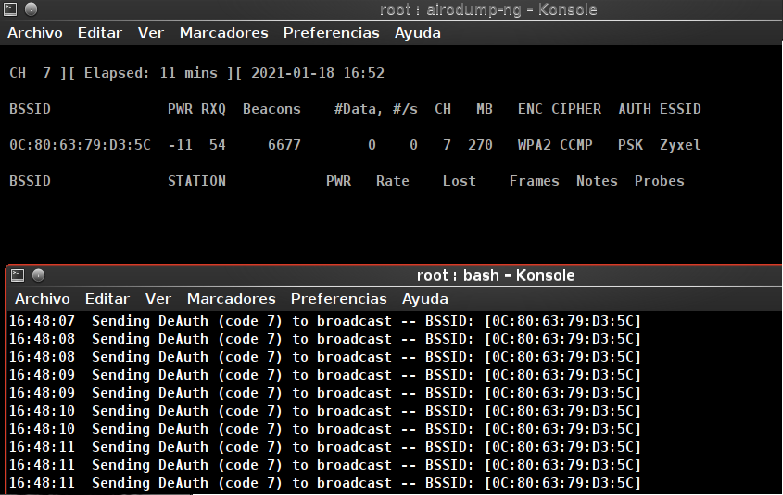This screenshot has width=783, height=495.
Task: Click round button in airodump-ng title bar
Action: pyautogui.click(x=31, y=10)
